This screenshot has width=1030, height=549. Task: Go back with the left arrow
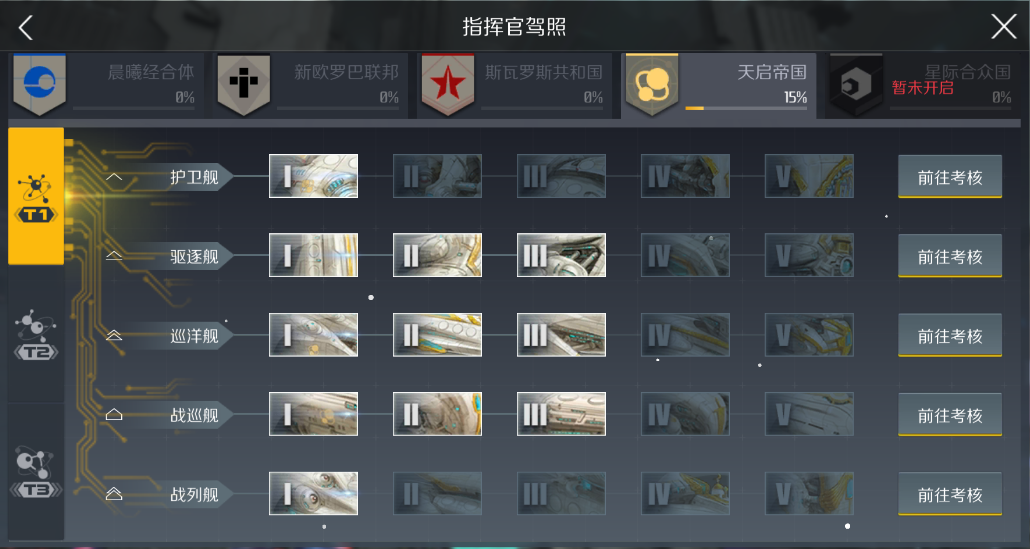click(26, 28)
